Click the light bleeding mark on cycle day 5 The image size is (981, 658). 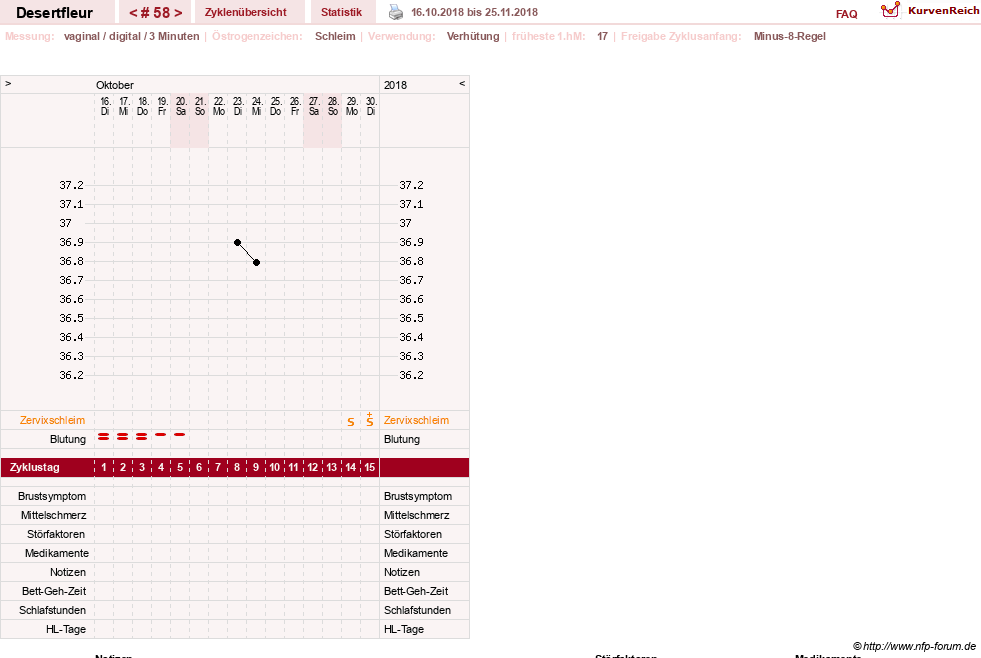[180, 434]
